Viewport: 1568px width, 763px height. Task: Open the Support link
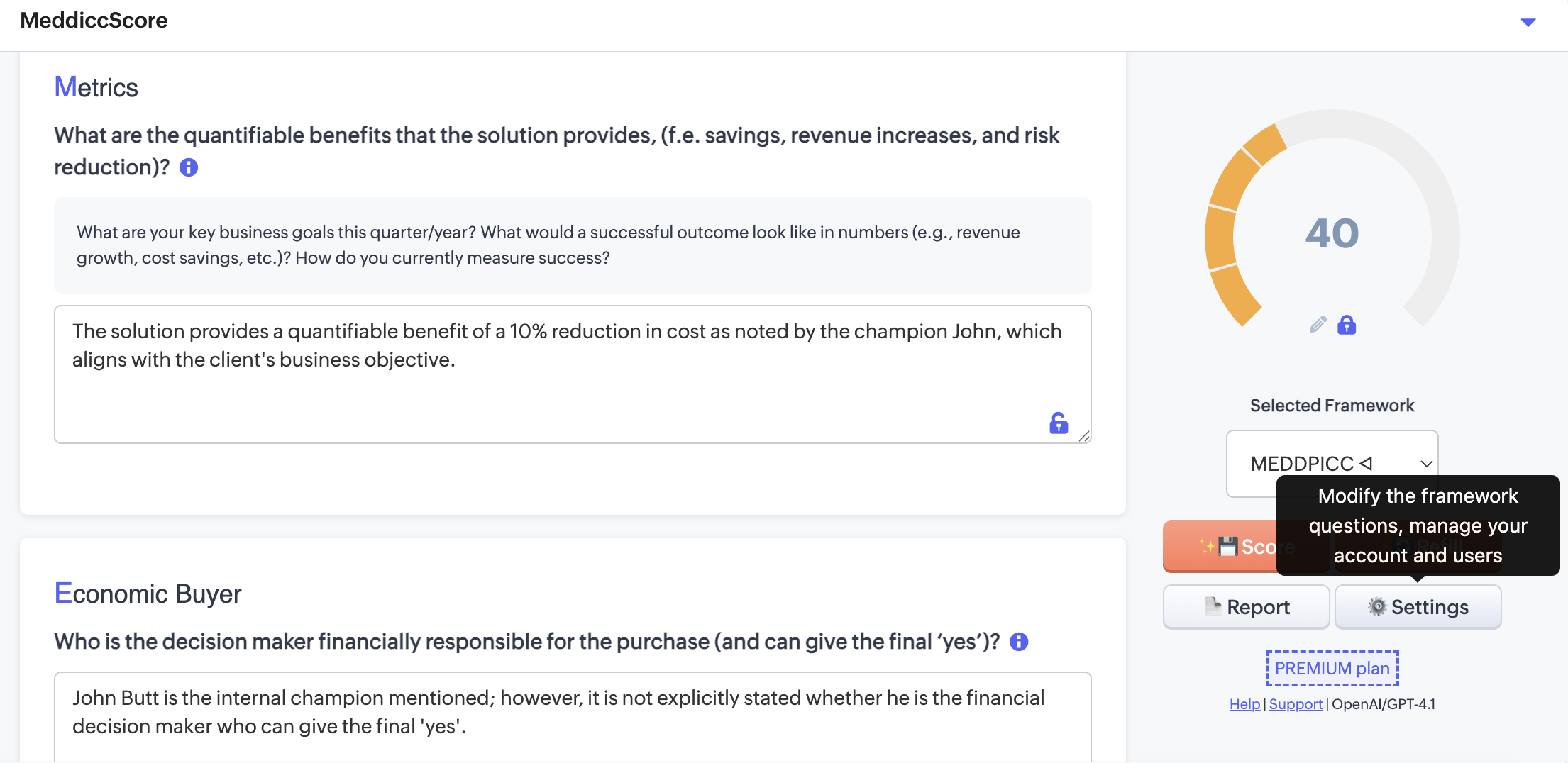[x=1296, y=704]
